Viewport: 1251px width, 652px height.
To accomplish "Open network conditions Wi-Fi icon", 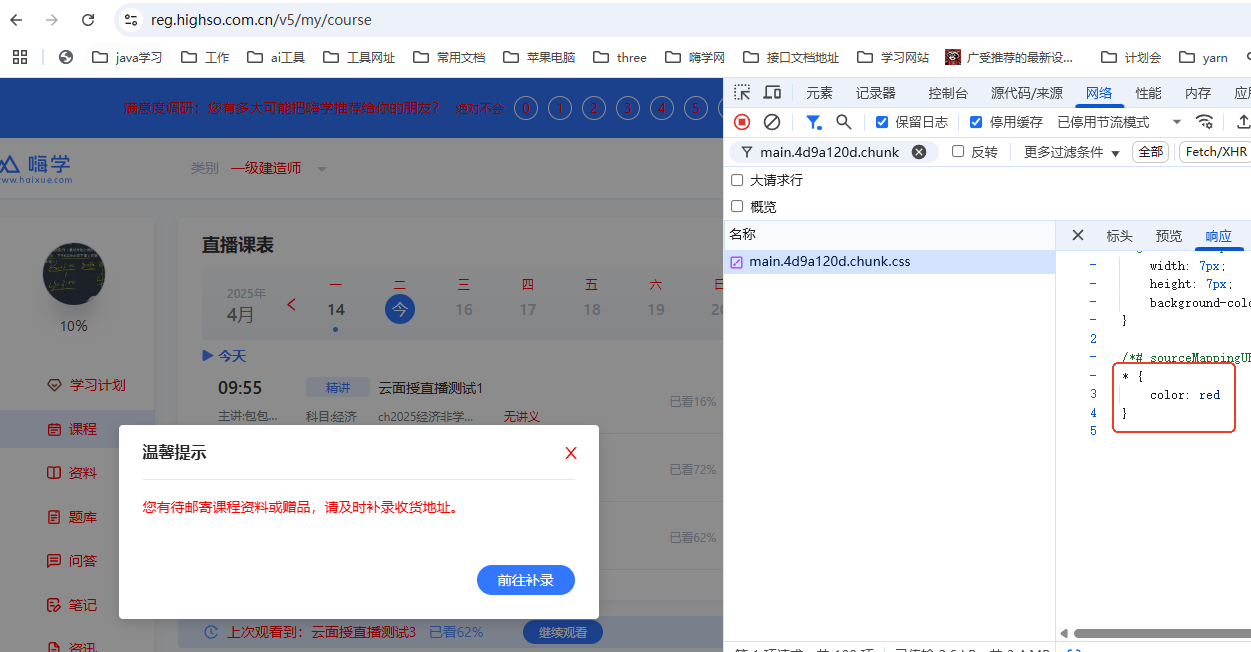I will coord(1205,122).
